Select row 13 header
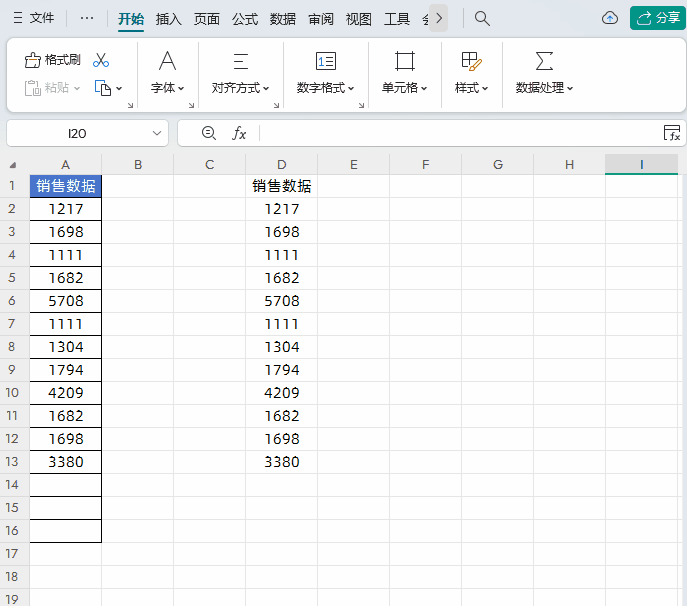This screenshot has width=687, height=606. click(x=12, y=462)
